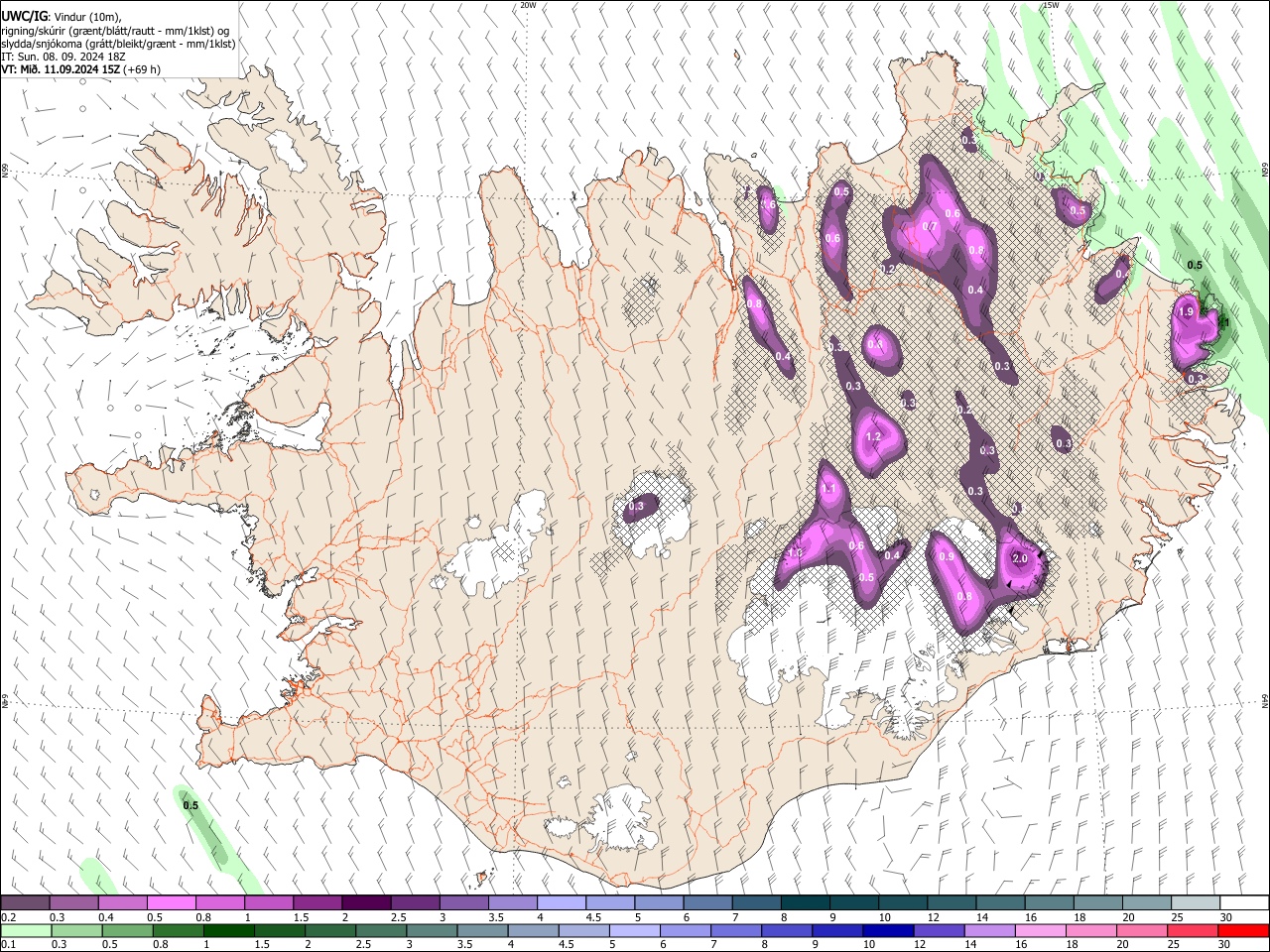
Task: Click the white 30 swatch in upper legend
Action: click(1243, 903)
